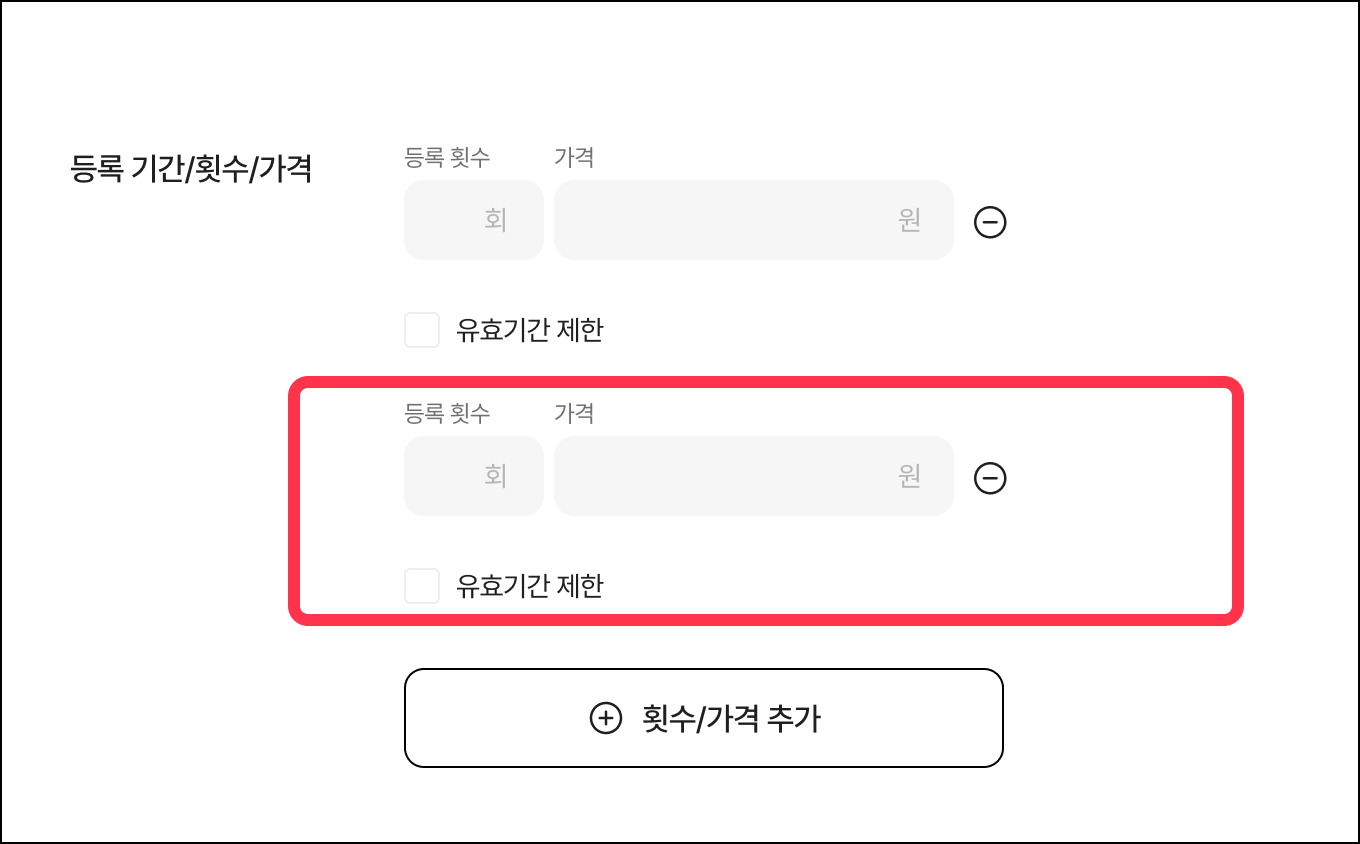This screenshot has width=1360, height=844.
Task: Click the minus icon in the highlighted second row
Action: click(x=990, y=478)
